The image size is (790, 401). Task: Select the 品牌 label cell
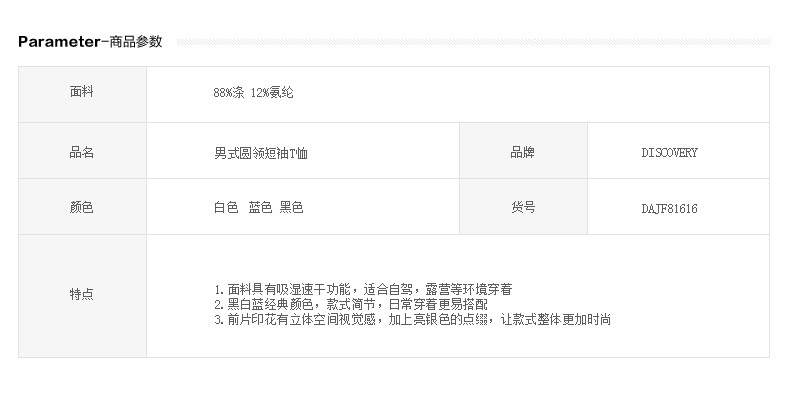pyautogui.click(x=523, y=152)
